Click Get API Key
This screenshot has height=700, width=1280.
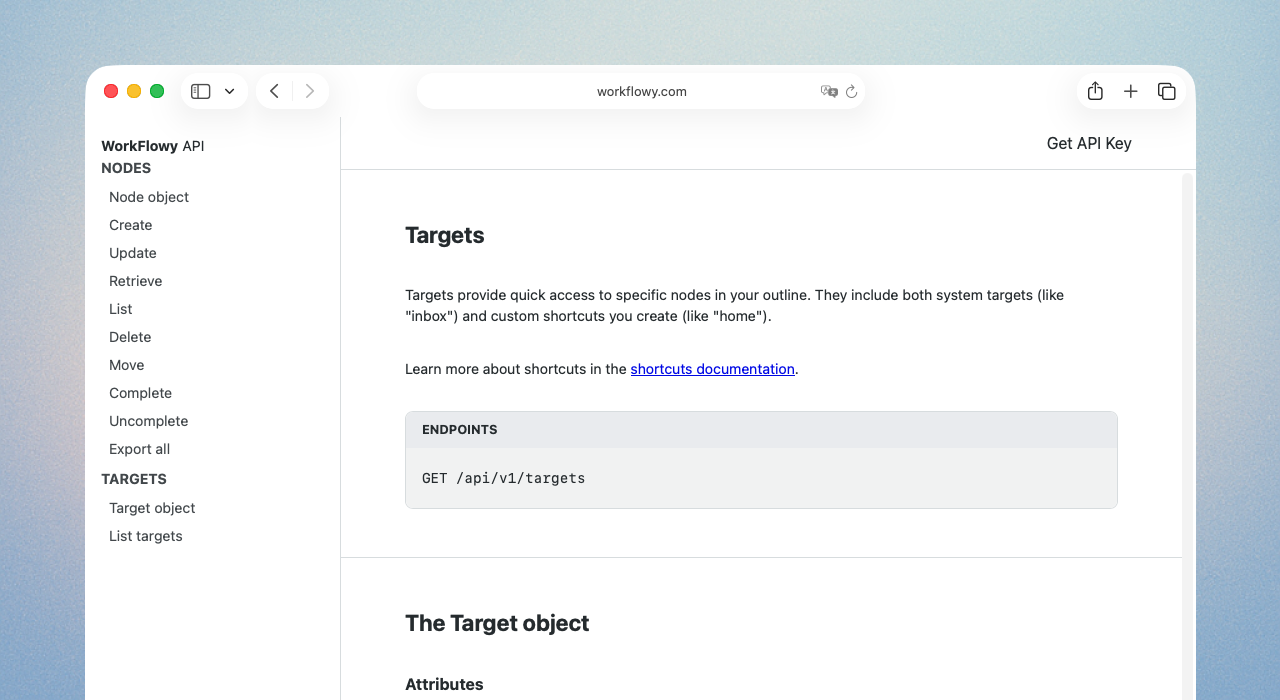1089,143
